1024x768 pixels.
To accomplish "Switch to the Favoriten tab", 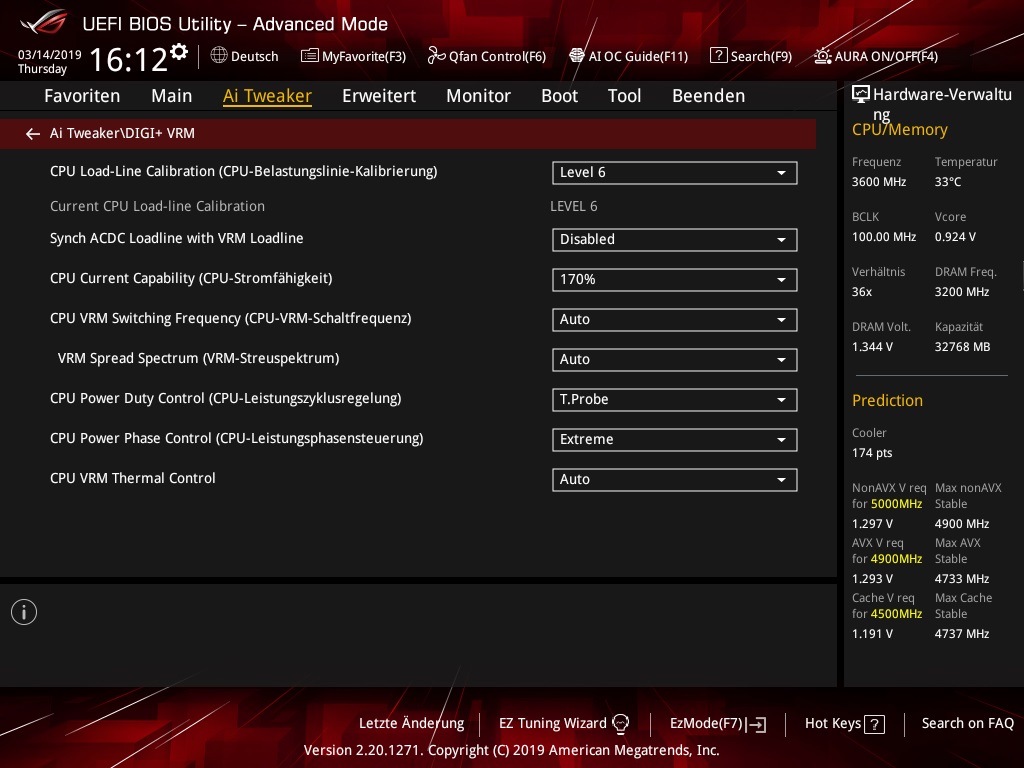I will point(82,96).
